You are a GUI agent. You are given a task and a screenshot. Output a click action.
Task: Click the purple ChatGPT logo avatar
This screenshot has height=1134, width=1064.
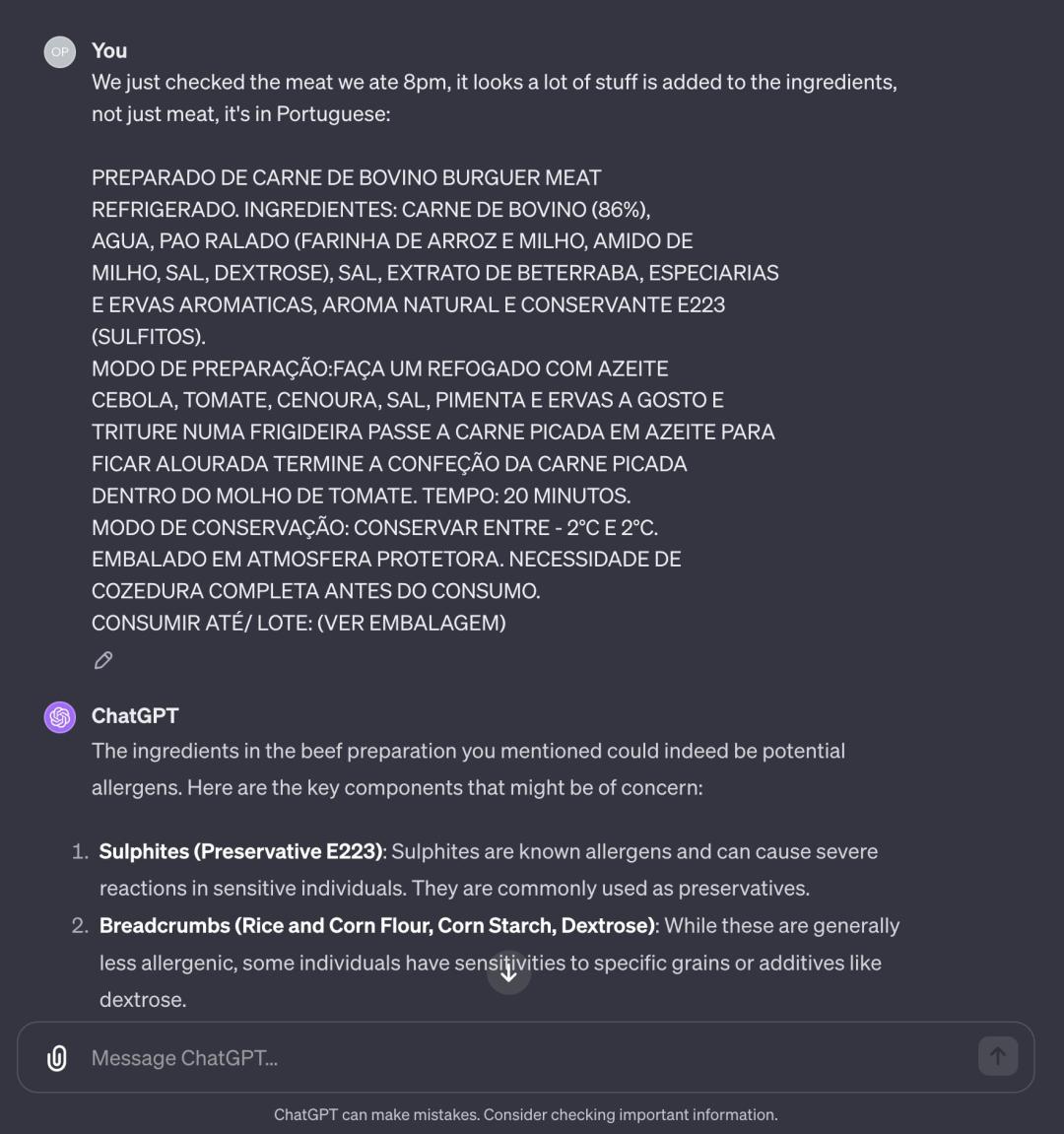[60, 717]
